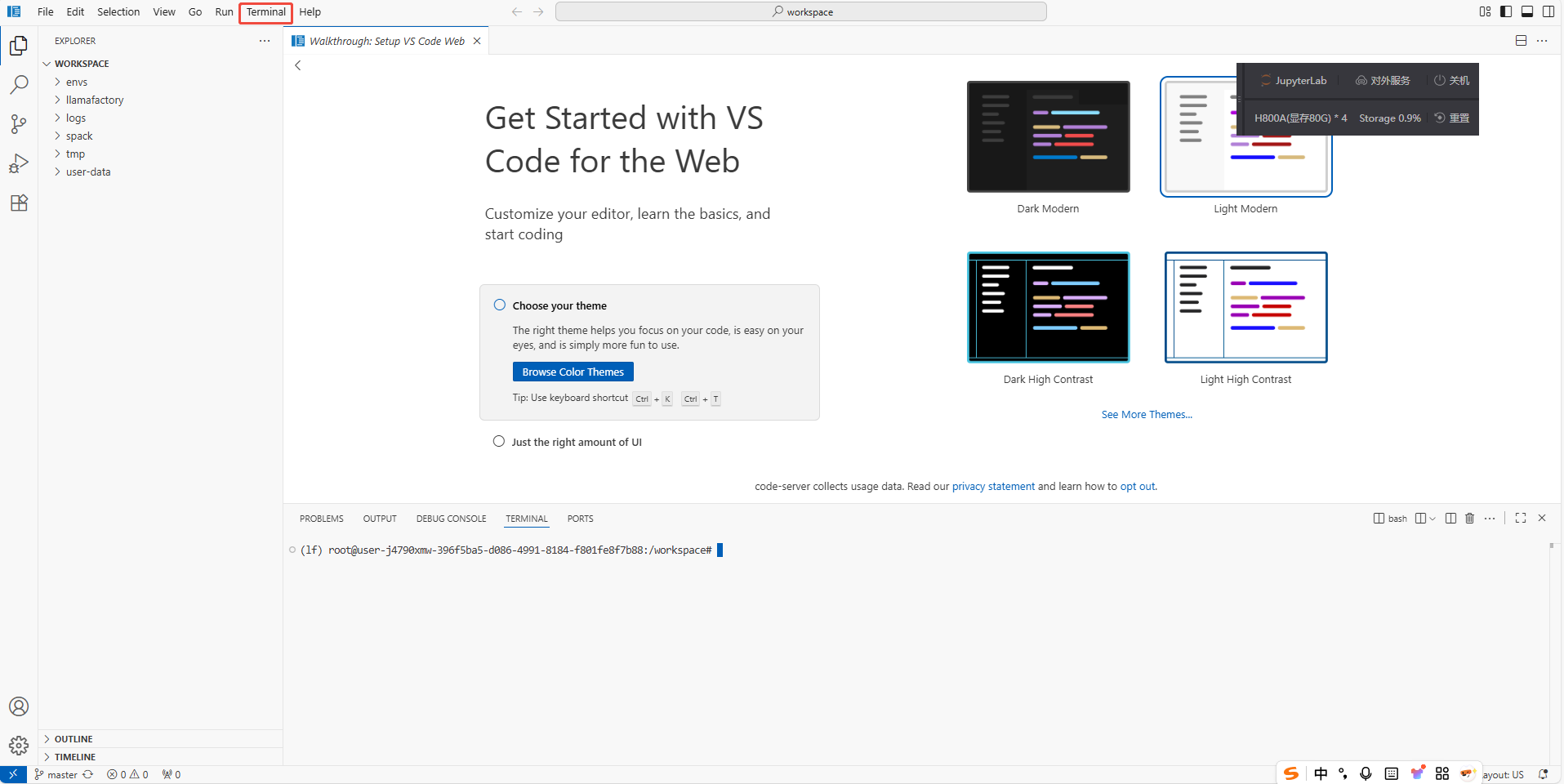Open the Run and Debug view

click(19, 163)
